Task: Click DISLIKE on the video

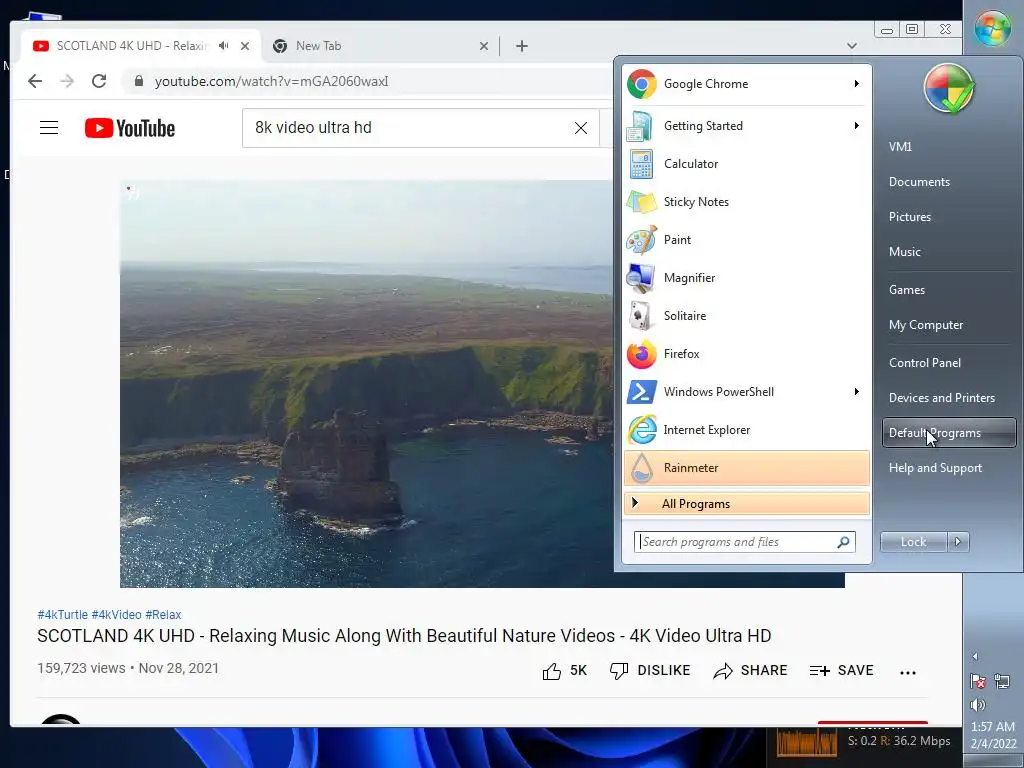Action: tap(650, 671)
